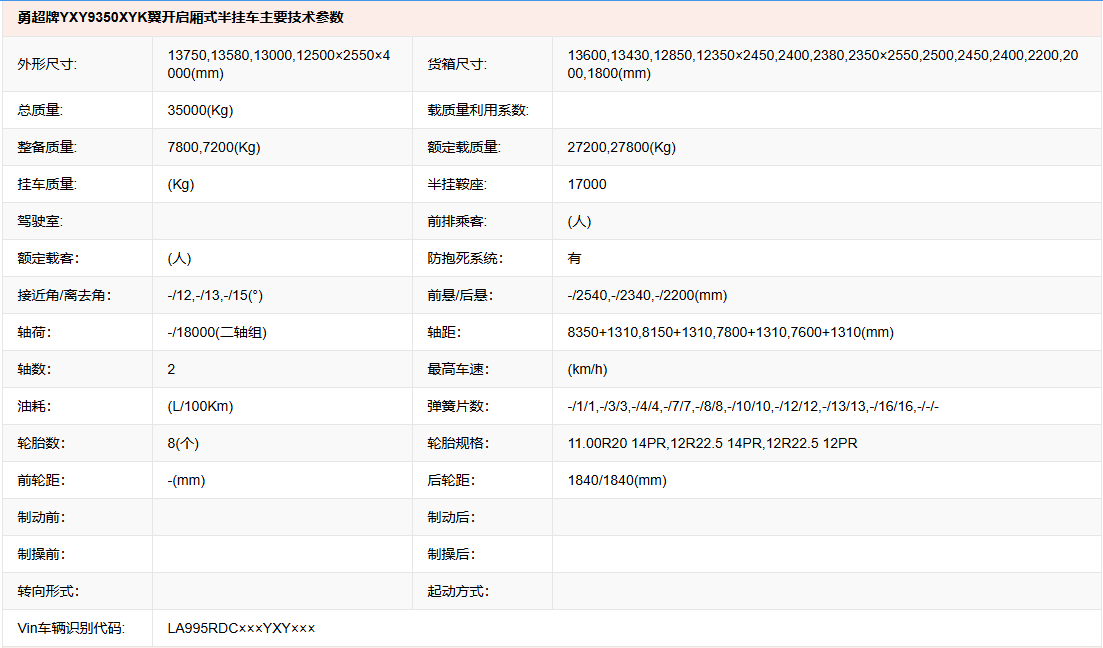The image size is (1103, 648).
Task: Select the 驾驶室 label
Action: [x=40, y=222]
